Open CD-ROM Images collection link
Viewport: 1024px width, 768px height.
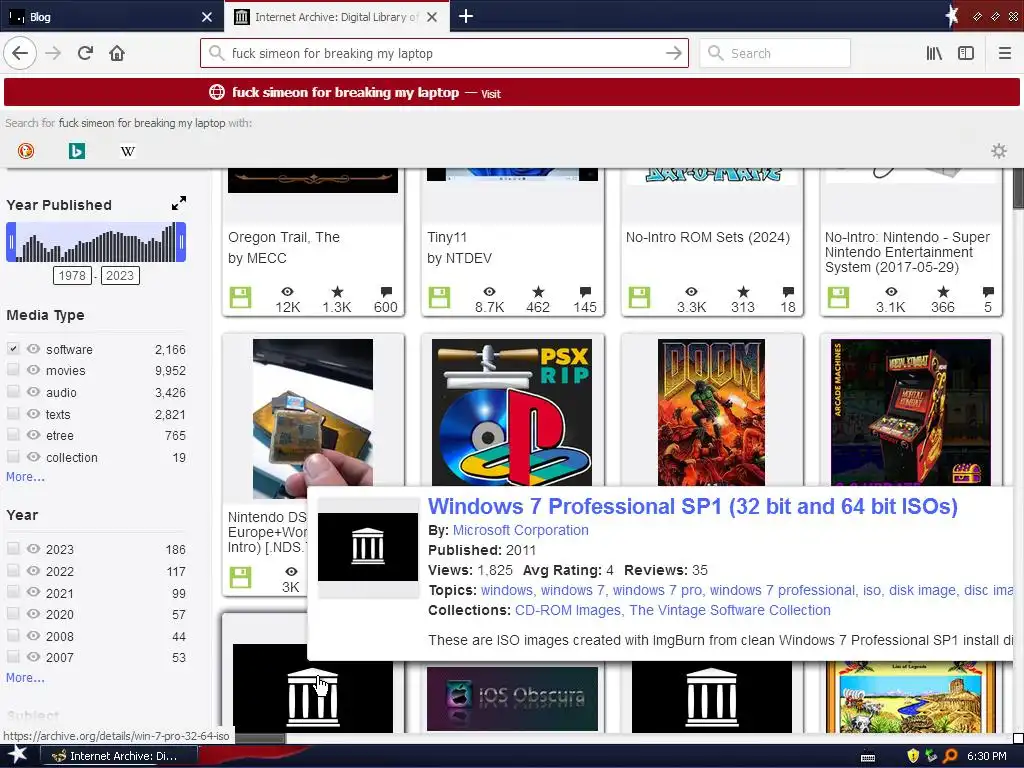click(x=568, y=610)
